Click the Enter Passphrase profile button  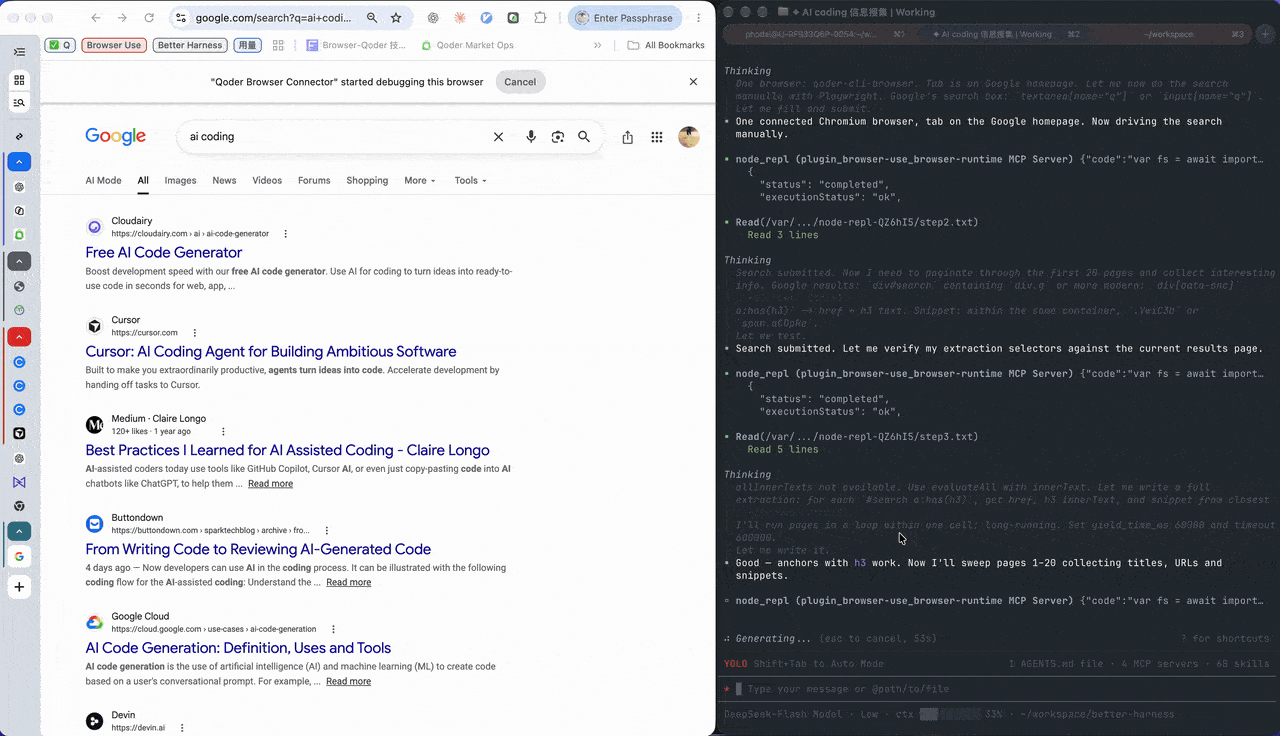click(x=625, y=18)
